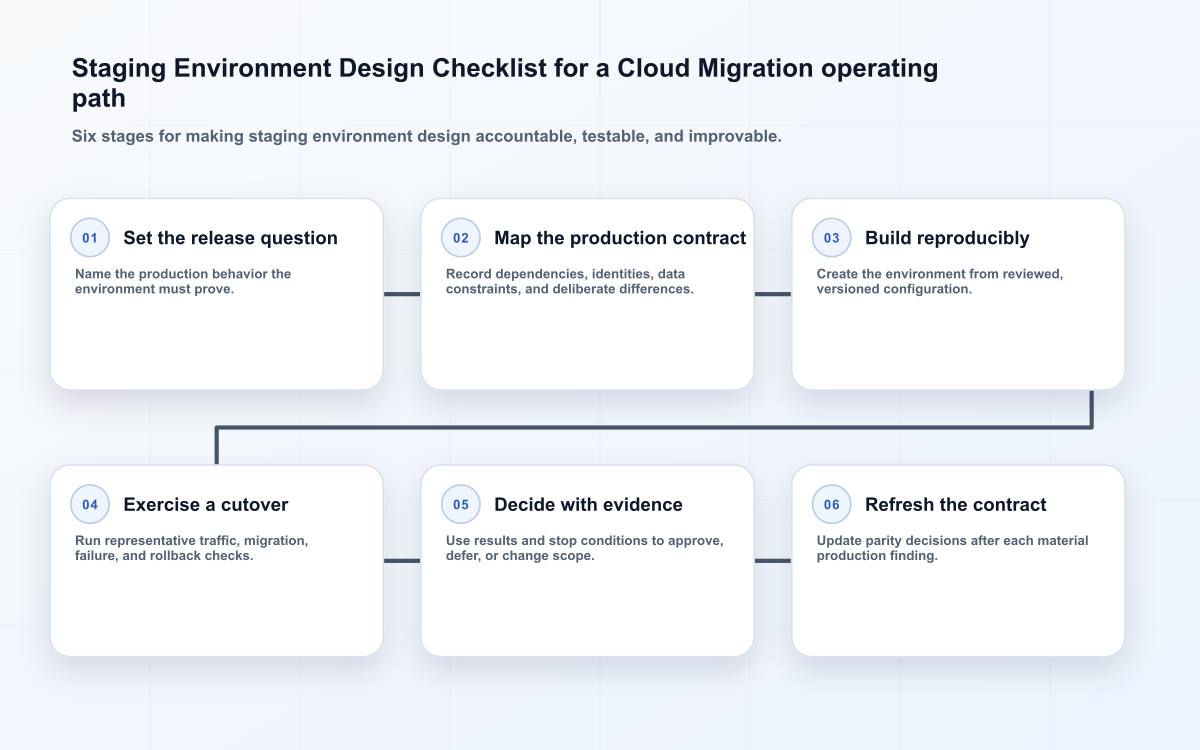Select the heading 'Build reproducibly'
Image resolution: width=1200 pixels, height=750 pixels.
point(947,238)
